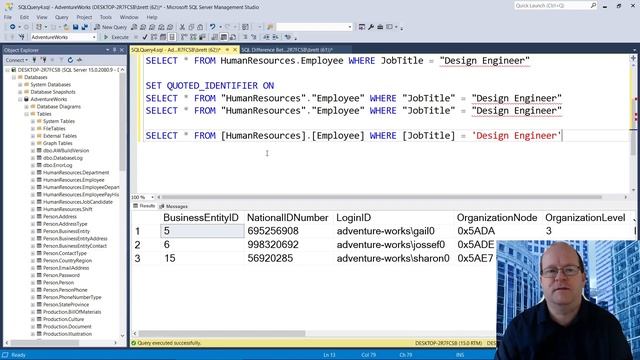Toggle Include Live Query Statistics
The width and height of the screenshot is (640, 360).
193,37
